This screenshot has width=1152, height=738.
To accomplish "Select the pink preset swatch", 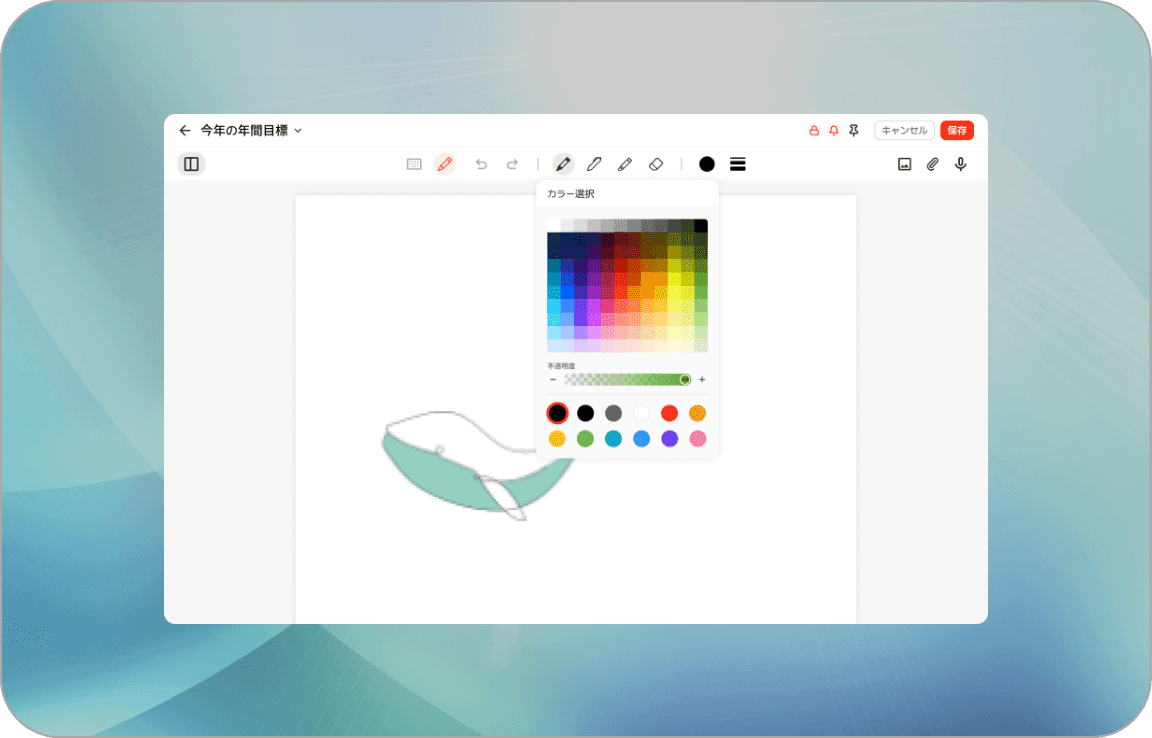I will [697, 439].
